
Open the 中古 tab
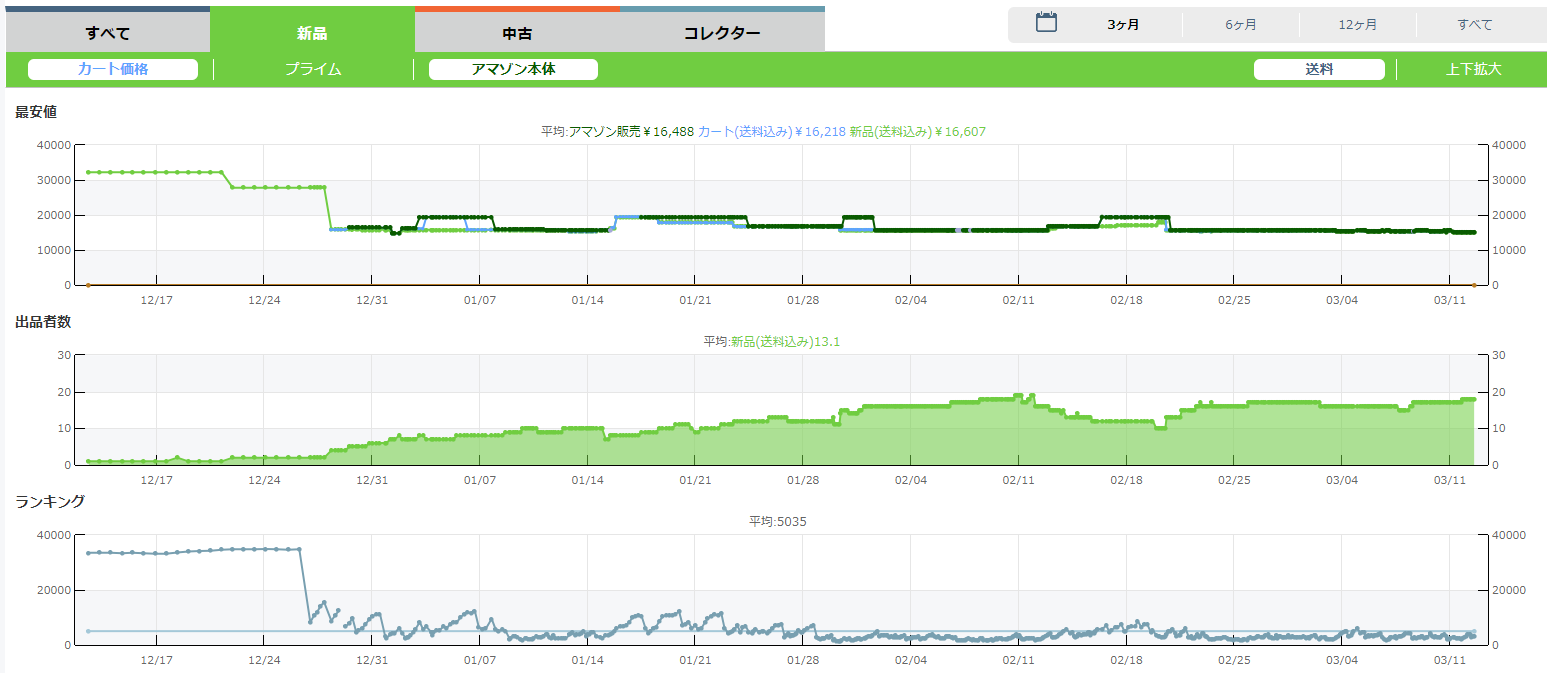tap(517, 33)
